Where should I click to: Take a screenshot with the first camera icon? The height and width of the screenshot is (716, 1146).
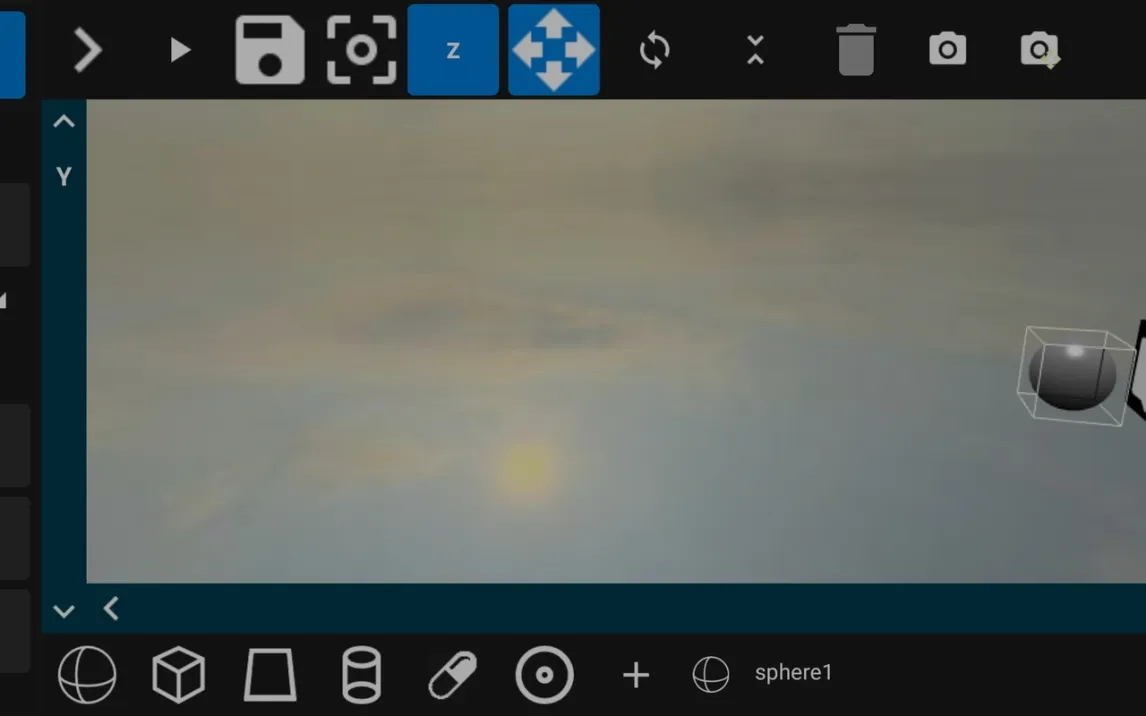[947, 50]
